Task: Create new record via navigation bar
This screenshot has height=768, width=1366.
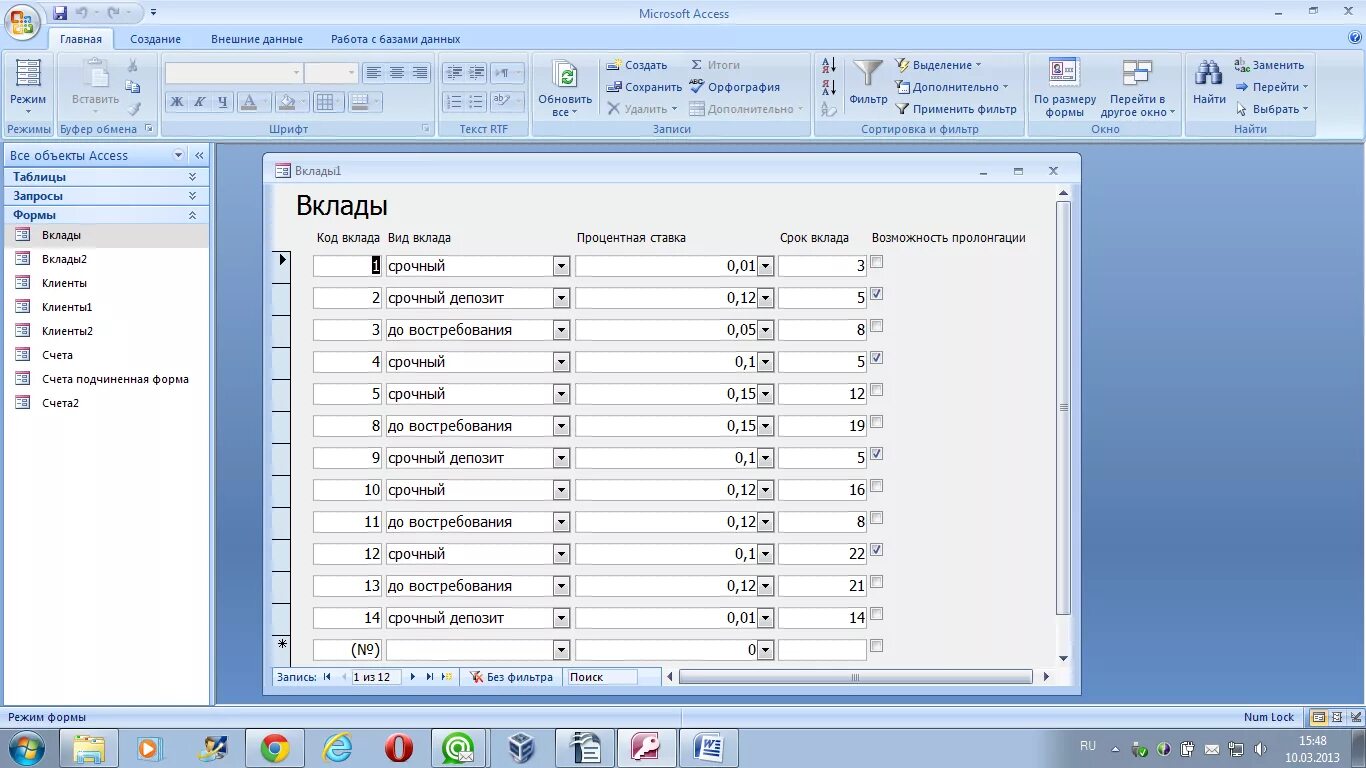Action: tap(447, 677)
